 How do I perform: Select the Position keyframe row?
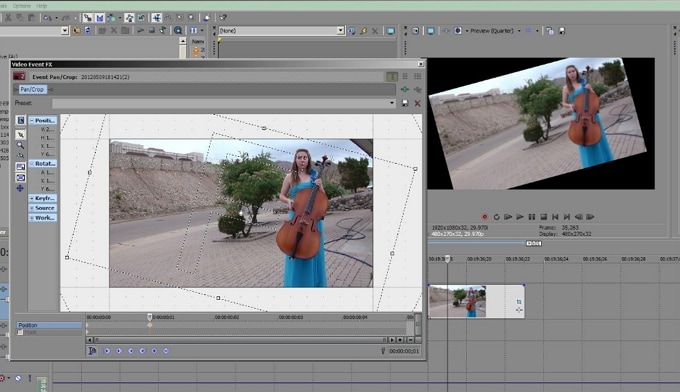click(49, 325)
